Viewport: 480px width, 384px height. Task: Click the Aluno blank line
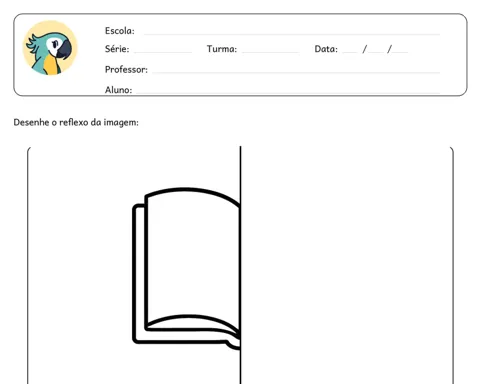coord(288,92)
